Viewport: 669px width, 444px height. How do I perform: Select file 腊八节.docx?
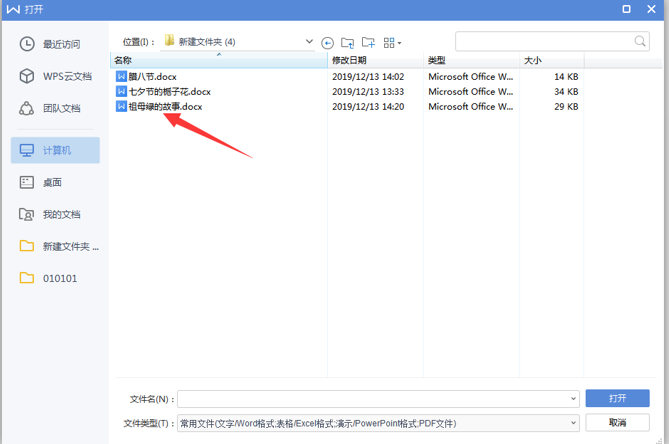tap(152, 77)
